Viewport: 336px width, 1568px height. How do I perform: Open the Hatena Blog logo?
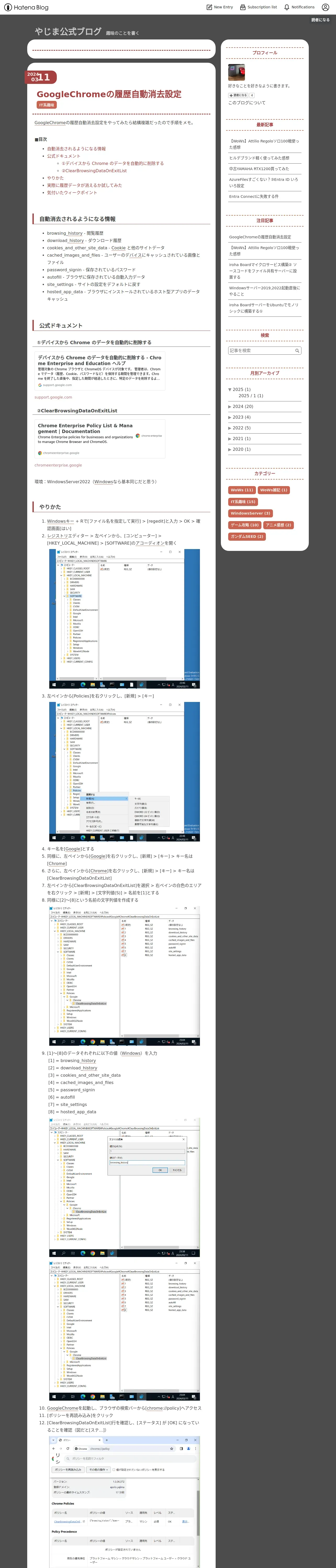coord(26,7)
